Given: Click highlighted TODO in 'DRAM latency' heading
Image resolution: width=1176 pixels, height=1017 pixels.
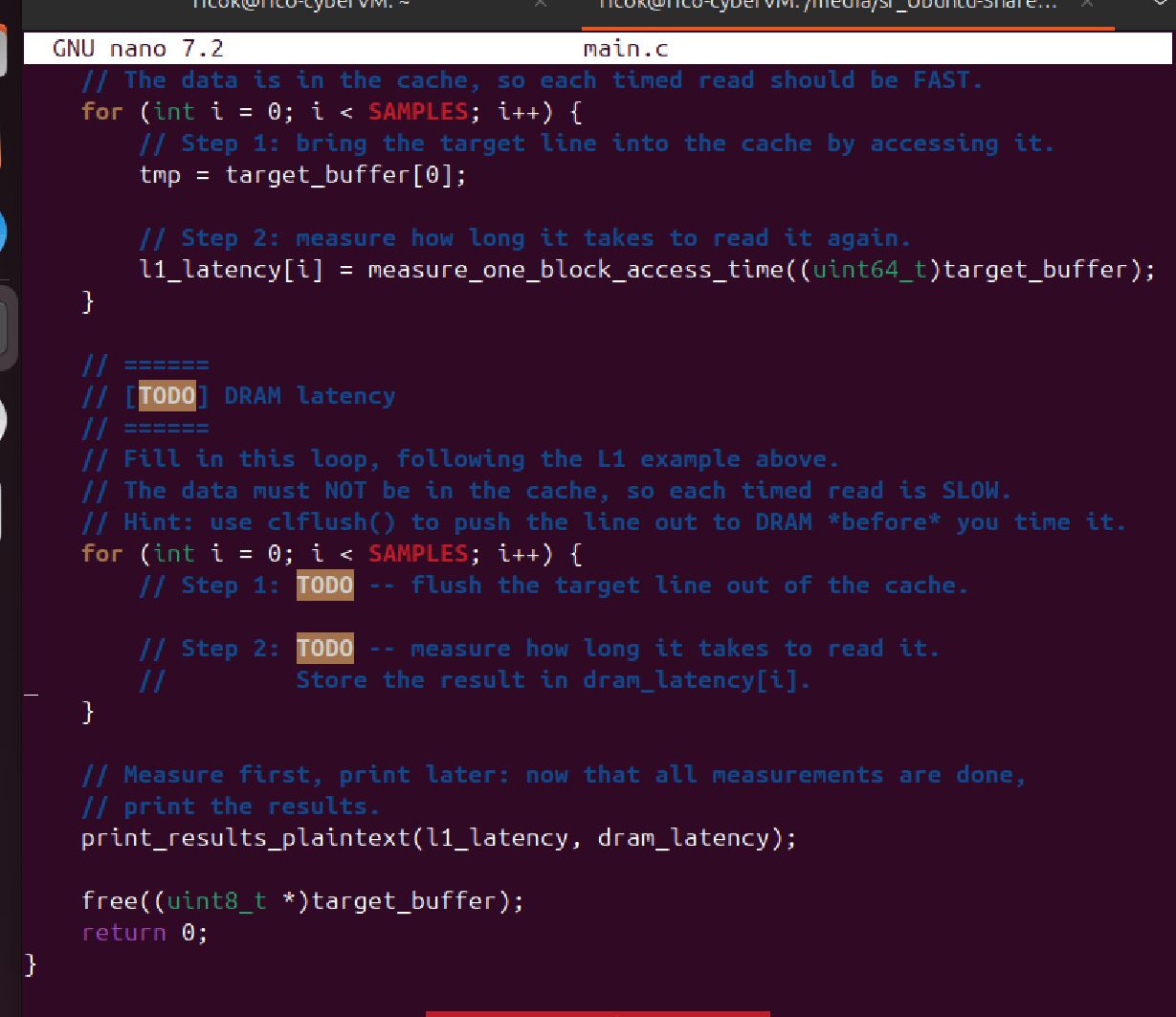Looking at the screenshot, I should 167,396.
